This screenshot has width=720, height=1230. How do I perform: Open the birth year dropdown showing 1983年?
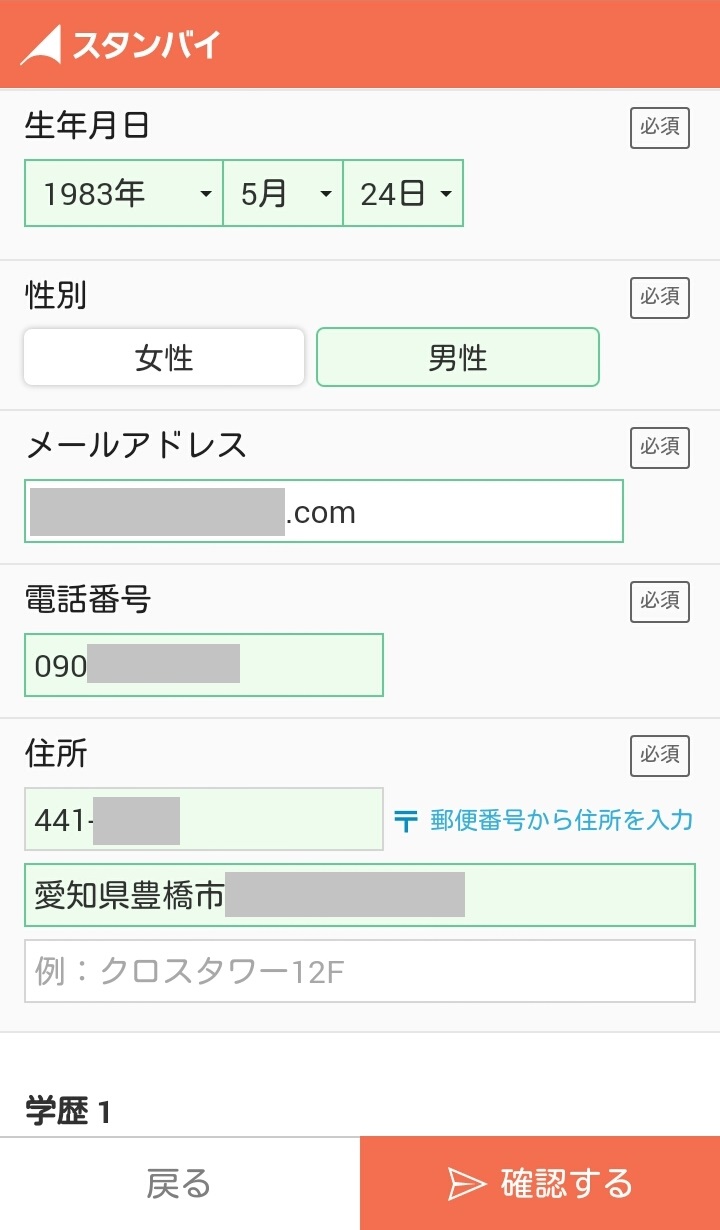123,193
